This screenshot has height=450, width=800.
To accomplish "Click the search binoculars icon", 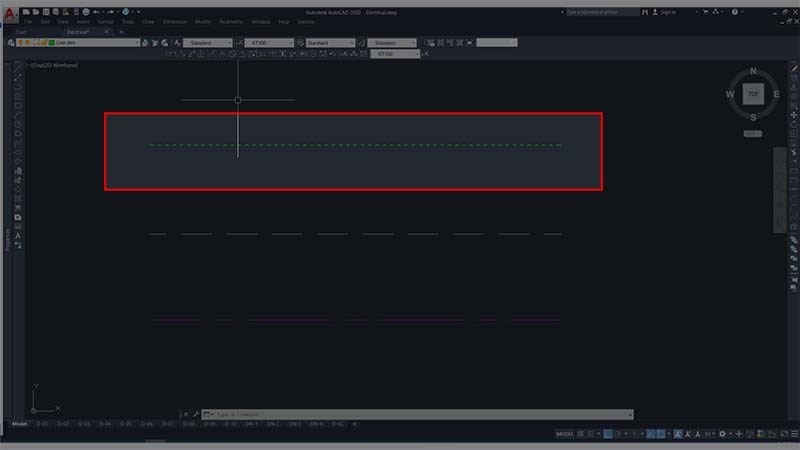I will pos(645,12).
